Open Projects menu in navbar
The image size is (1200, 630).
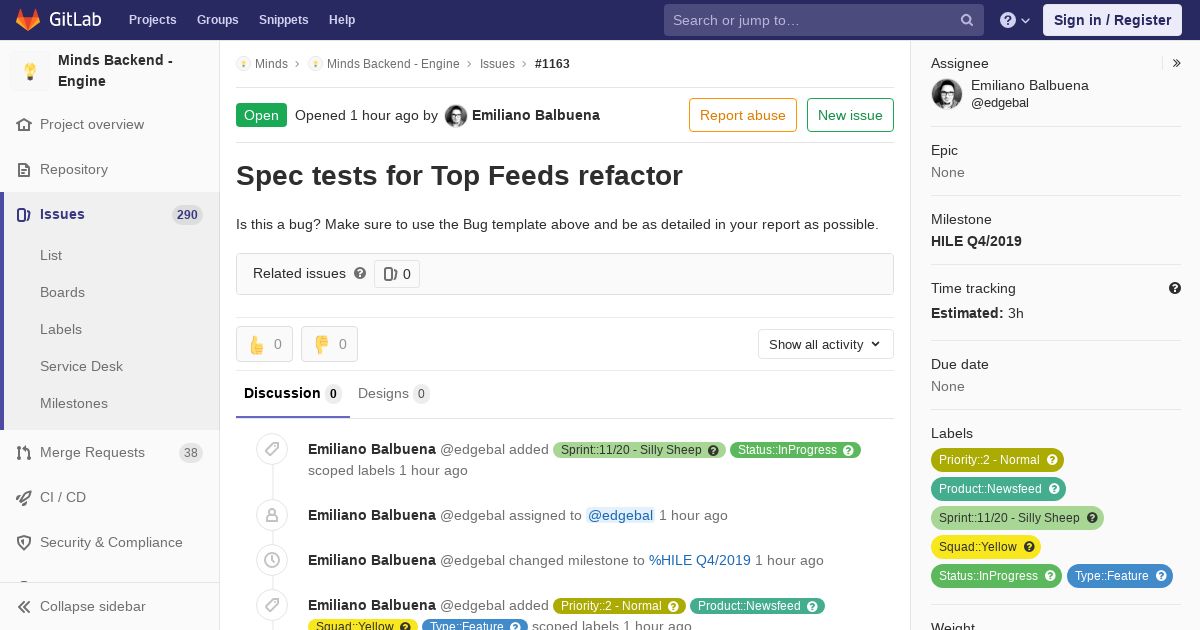pyautogui.click(x=152, y=20)
